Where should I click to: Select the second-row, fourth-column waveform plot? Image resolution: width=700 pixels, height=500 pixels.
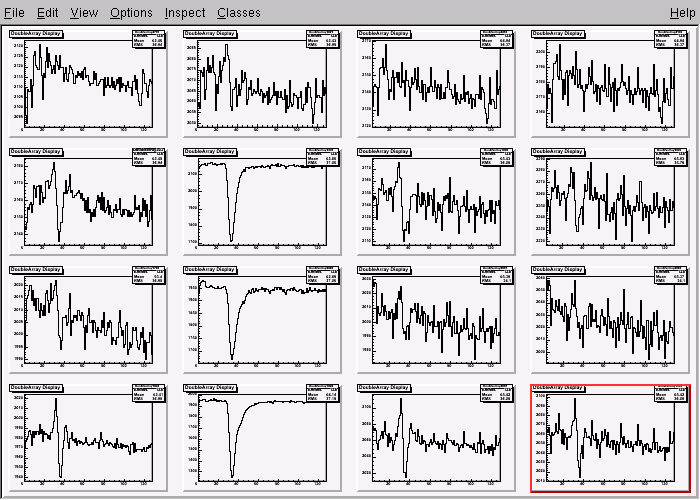point(610,201)
